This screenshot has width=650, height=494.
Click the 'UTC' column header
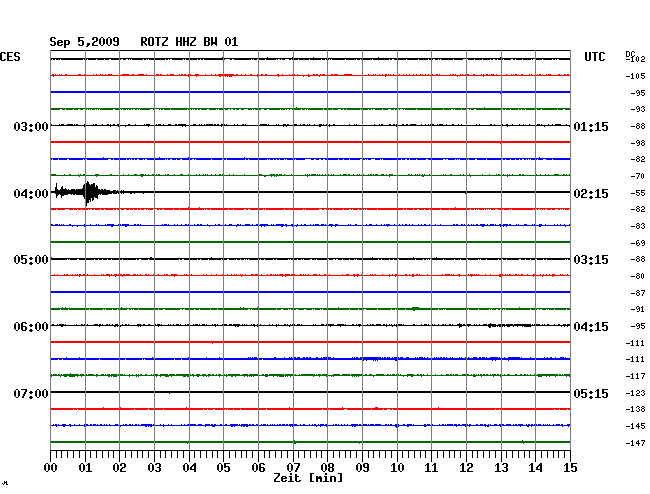(594, 57)
